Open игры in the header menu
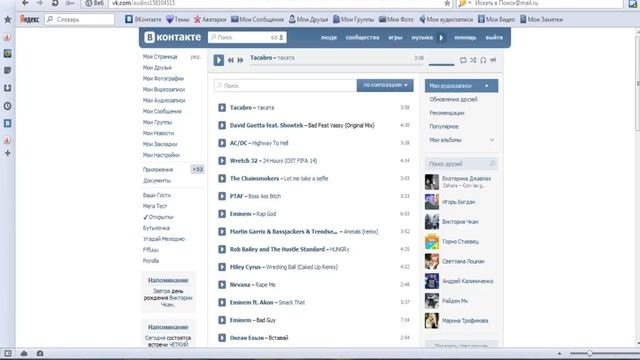Image resolution: width=640 pixels, height=360 pixels. (395, 38)
